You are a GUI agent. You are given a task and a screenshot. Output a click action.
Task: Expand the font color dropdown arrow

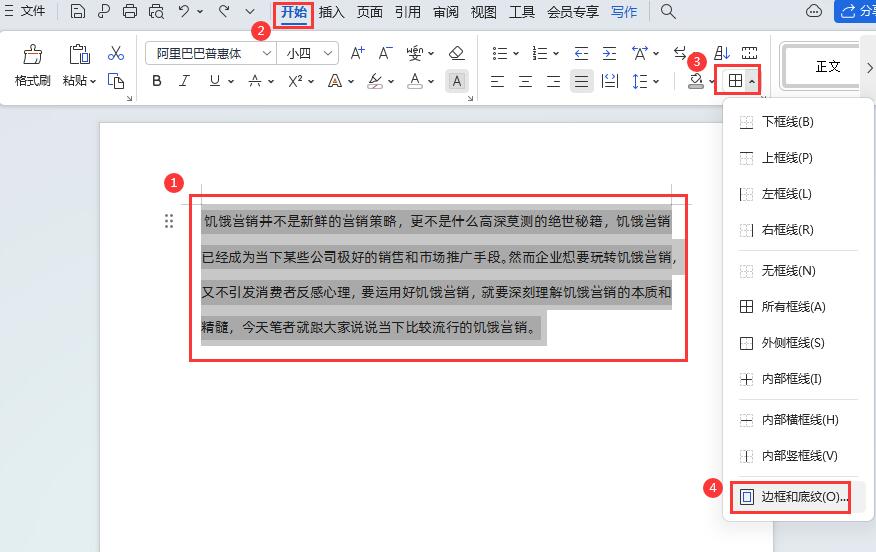pyautogui.click(x=431, y=82)
